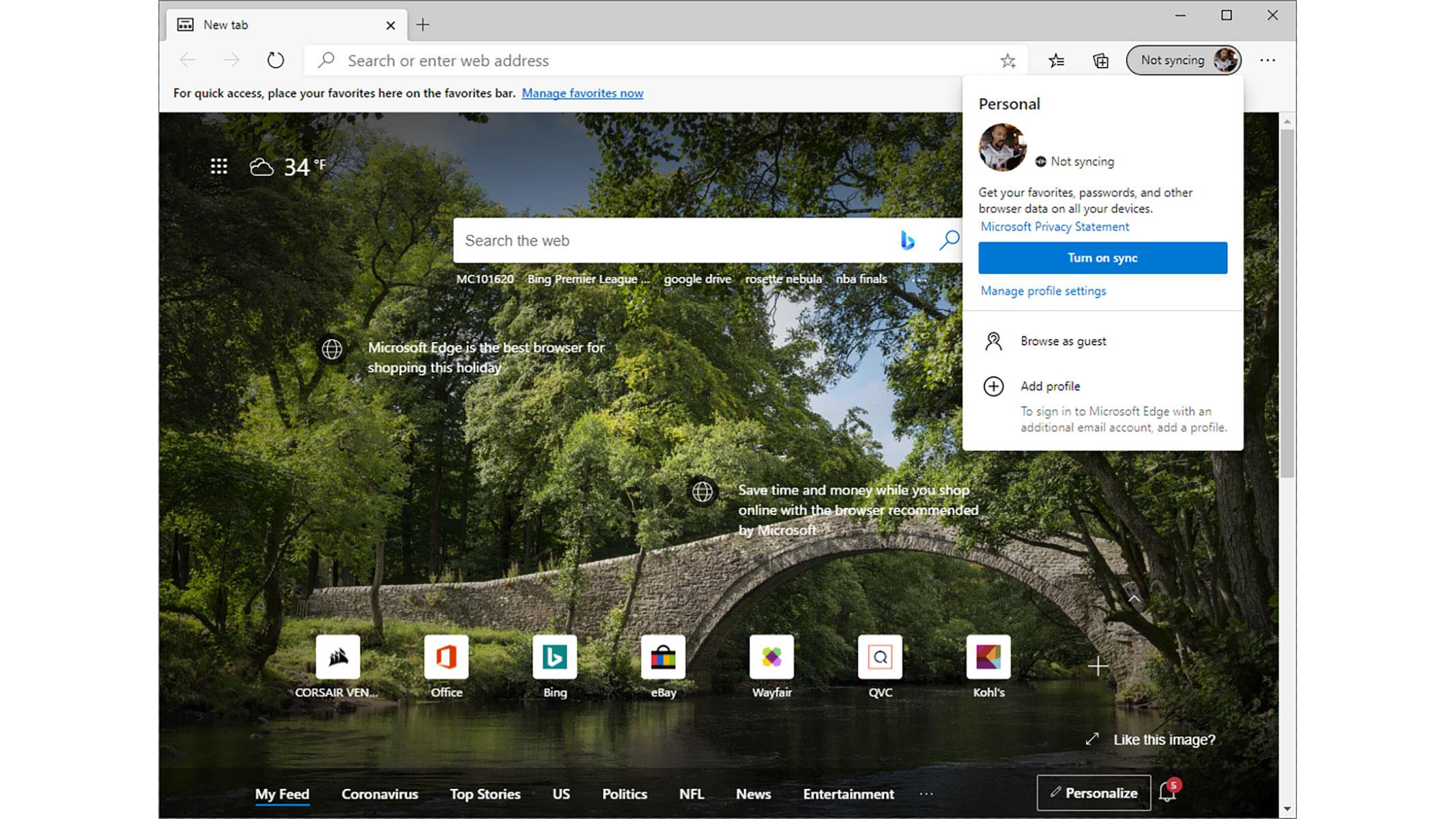The height and width of the screenshot is (819, 1456).
Task: Open the Favorites list icon
Action: [x=1056, y=61]
